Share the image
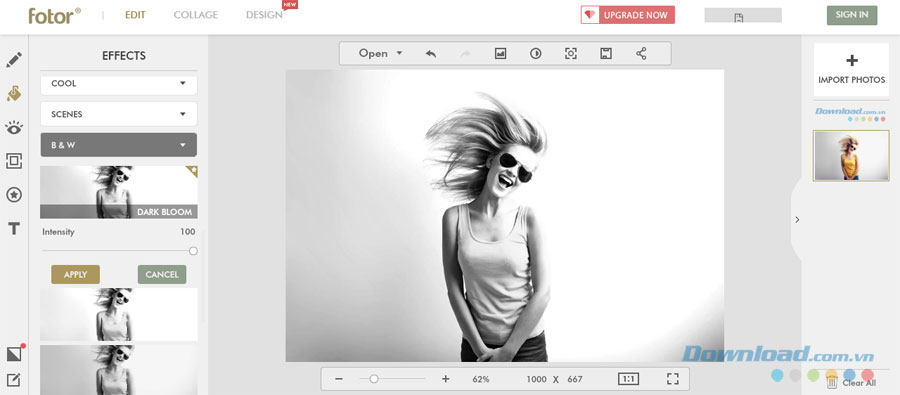This screenshot has height=395, width=900. 641,53
